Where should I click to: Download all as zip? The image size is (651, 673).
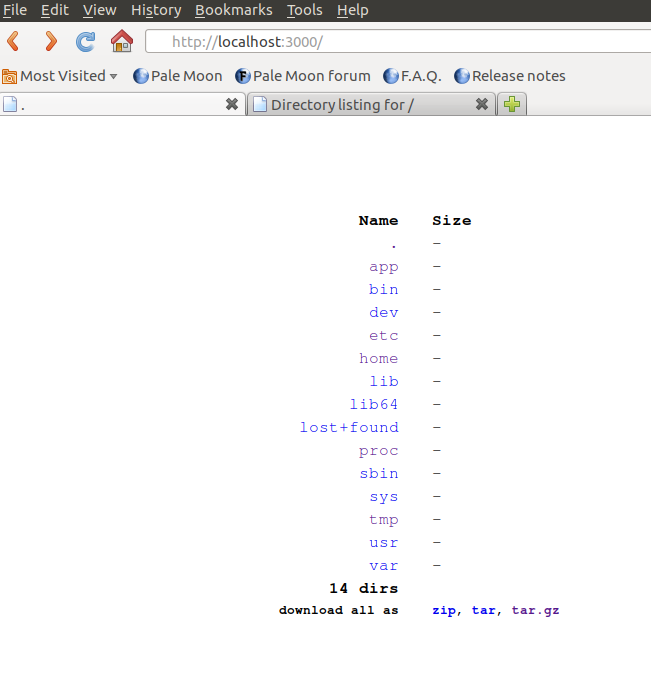coord(444,610)
